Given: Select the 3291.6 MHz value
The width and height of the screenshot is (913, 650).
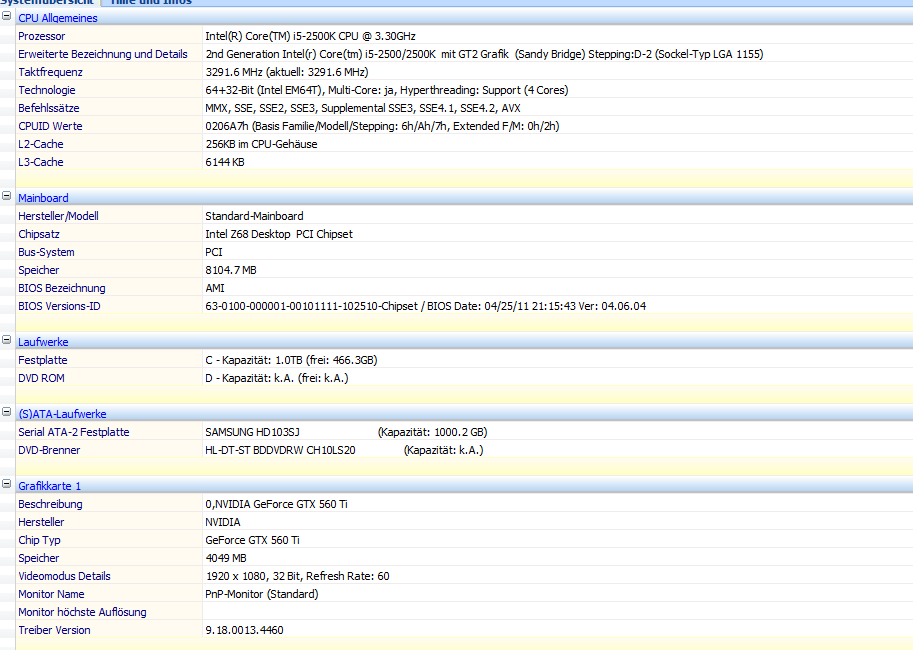Looking at the screenshot, I should [x=286, y=72].
